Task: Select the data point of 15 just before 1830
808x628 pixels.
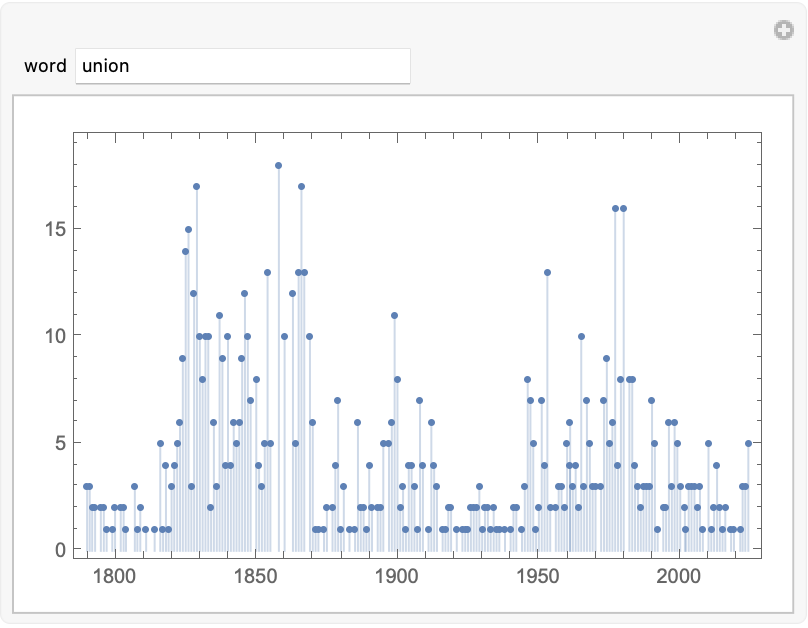Action: pyautogui.click(x=188, y=229)
